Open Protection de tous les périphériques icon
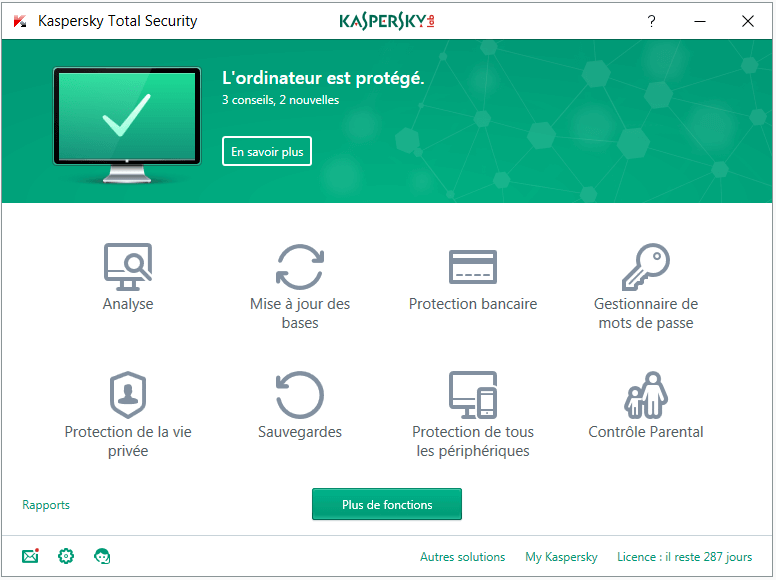This screenshot has width=776, height=580. point(473,395)
